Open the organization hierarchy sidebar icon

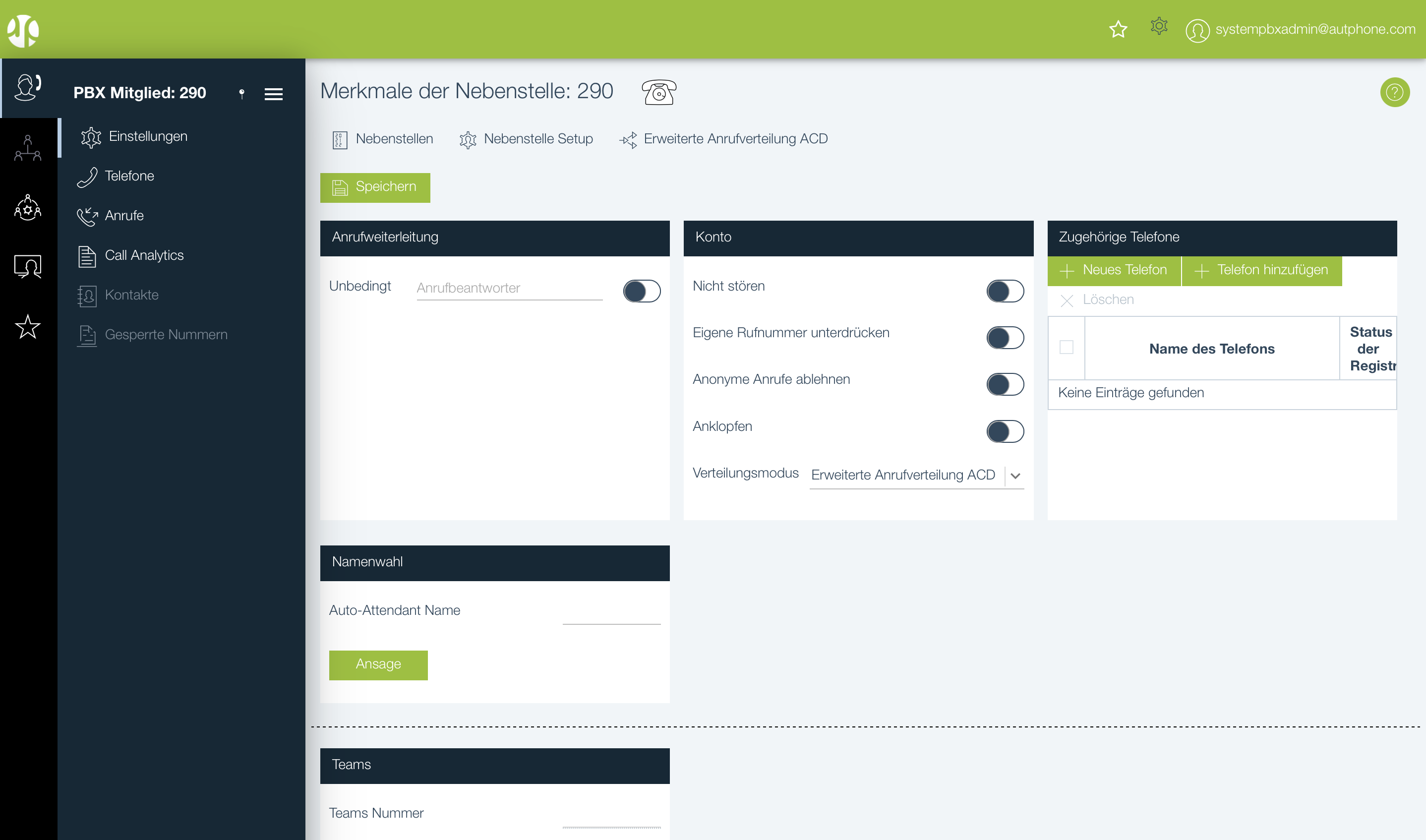[x=28, y=149]
